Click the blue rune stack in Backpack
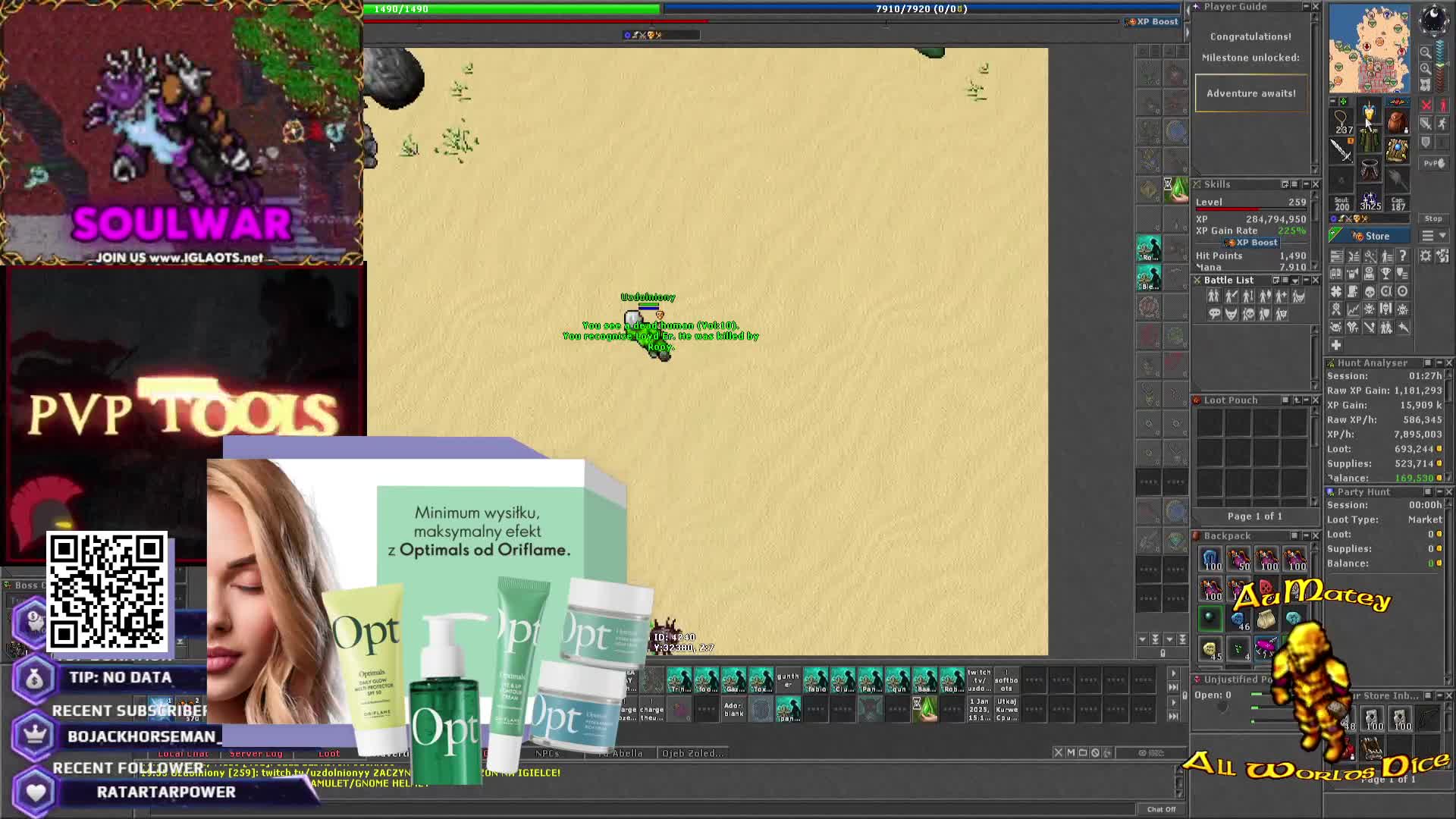 [1210, 560]
